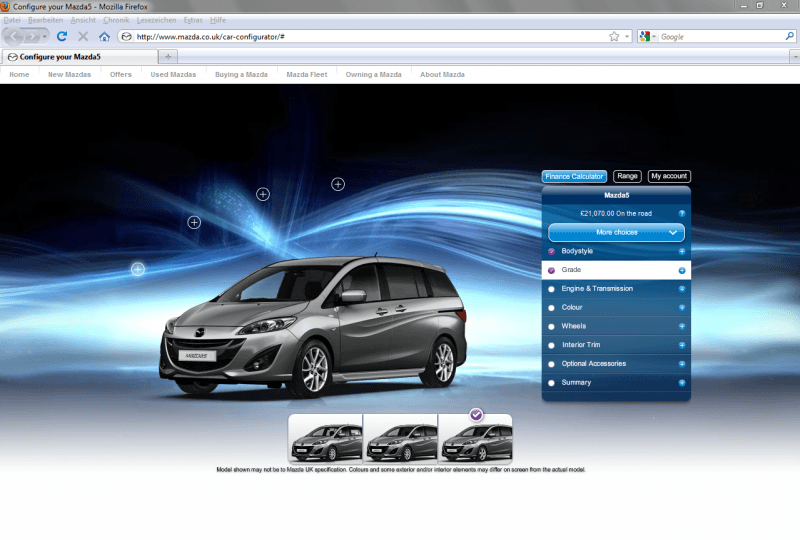Expand Optional Accessories via plus icon

[x=682, y=364]
